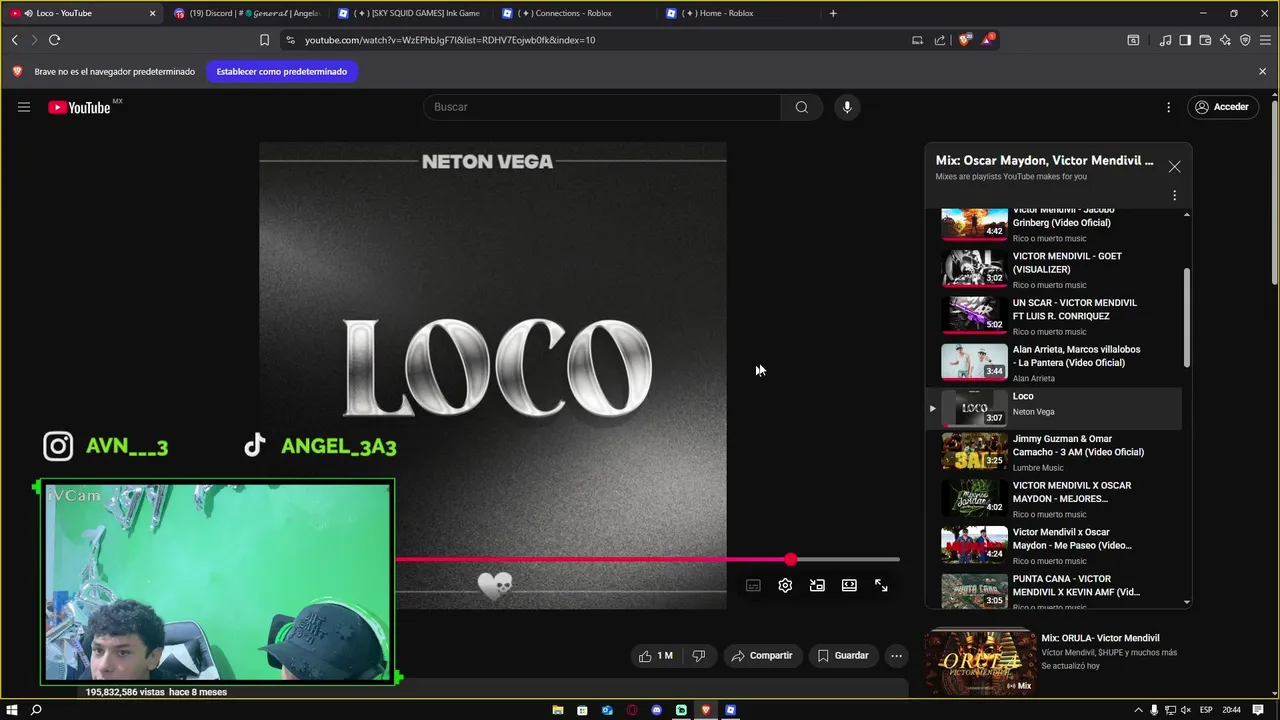Open Brave Rewards triangle icon
The height and width of the screenshot is (720, 1280).
tap(988, 40)
